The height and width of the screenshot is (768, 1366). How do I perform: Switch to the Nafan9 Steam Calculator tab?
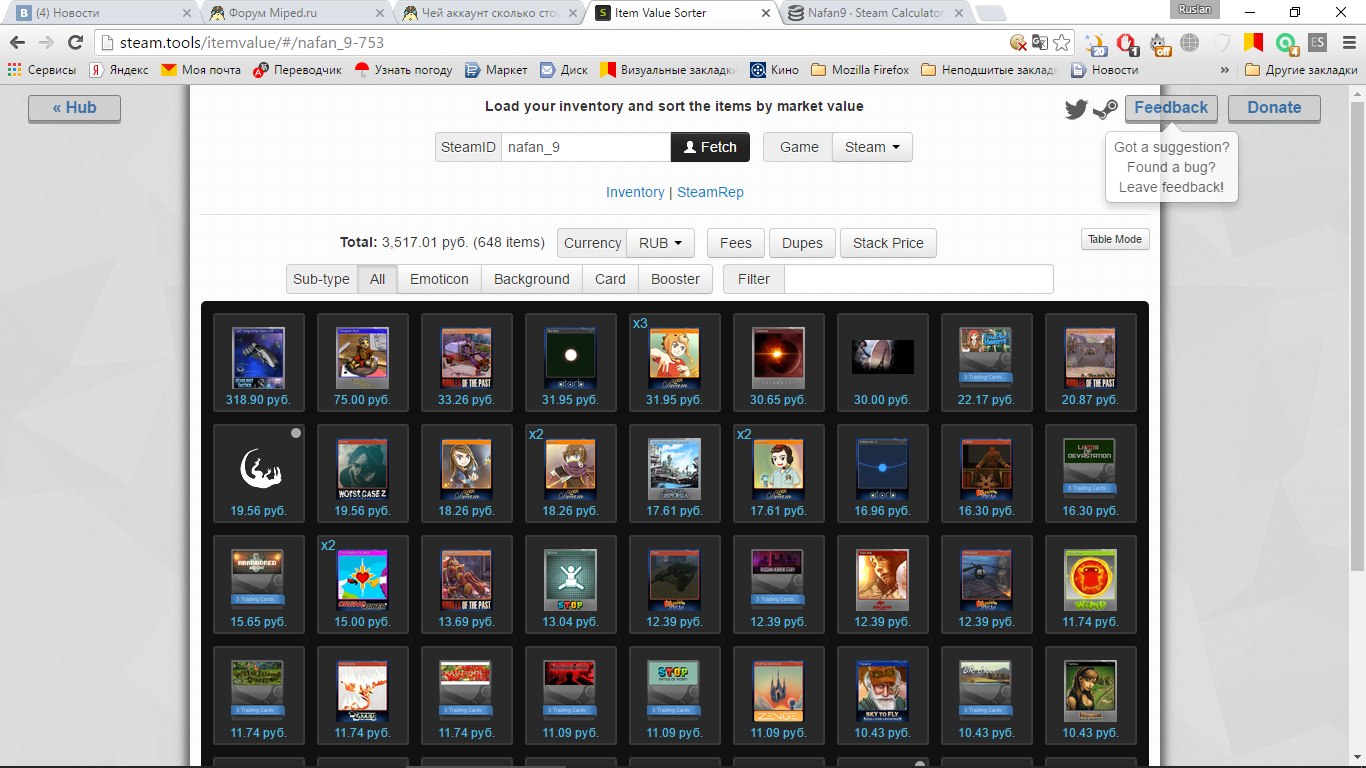click(x=872, y=13)
